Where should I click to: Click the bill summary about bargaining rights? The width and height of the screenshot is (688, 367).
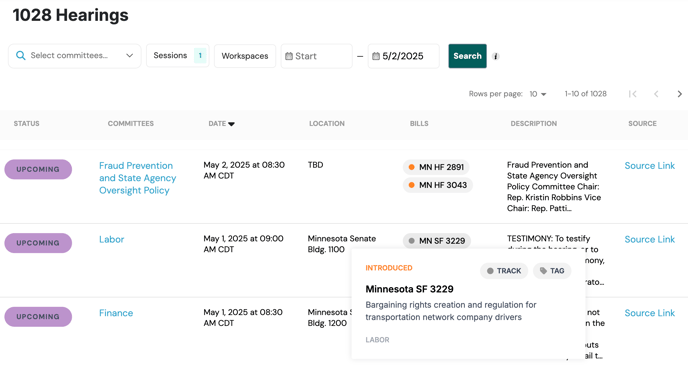point(451,311)
